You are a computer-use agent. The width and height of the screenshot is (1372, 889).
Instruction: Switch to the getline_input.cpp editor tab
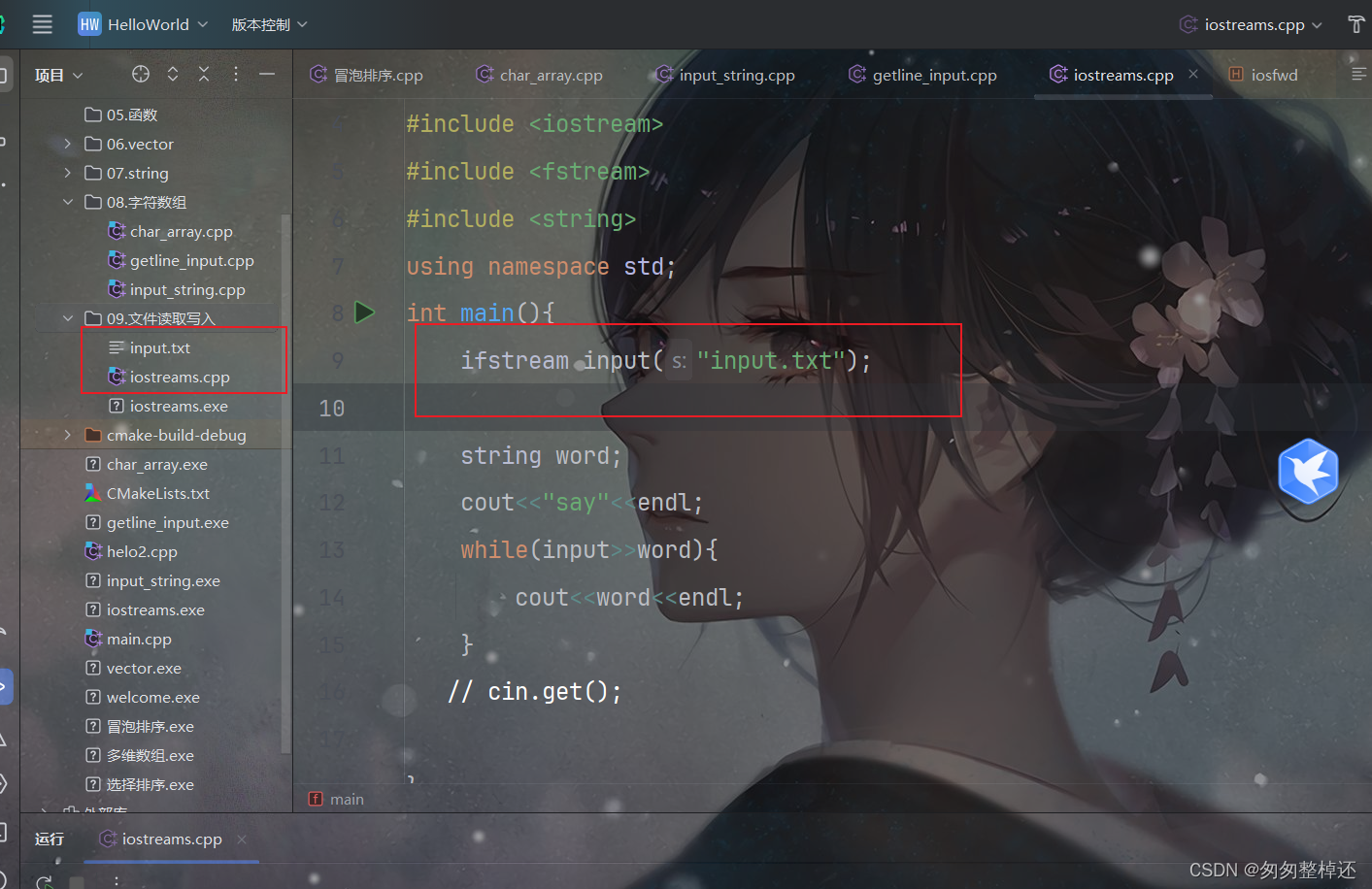pyautogui.click(x=922, y=75)
